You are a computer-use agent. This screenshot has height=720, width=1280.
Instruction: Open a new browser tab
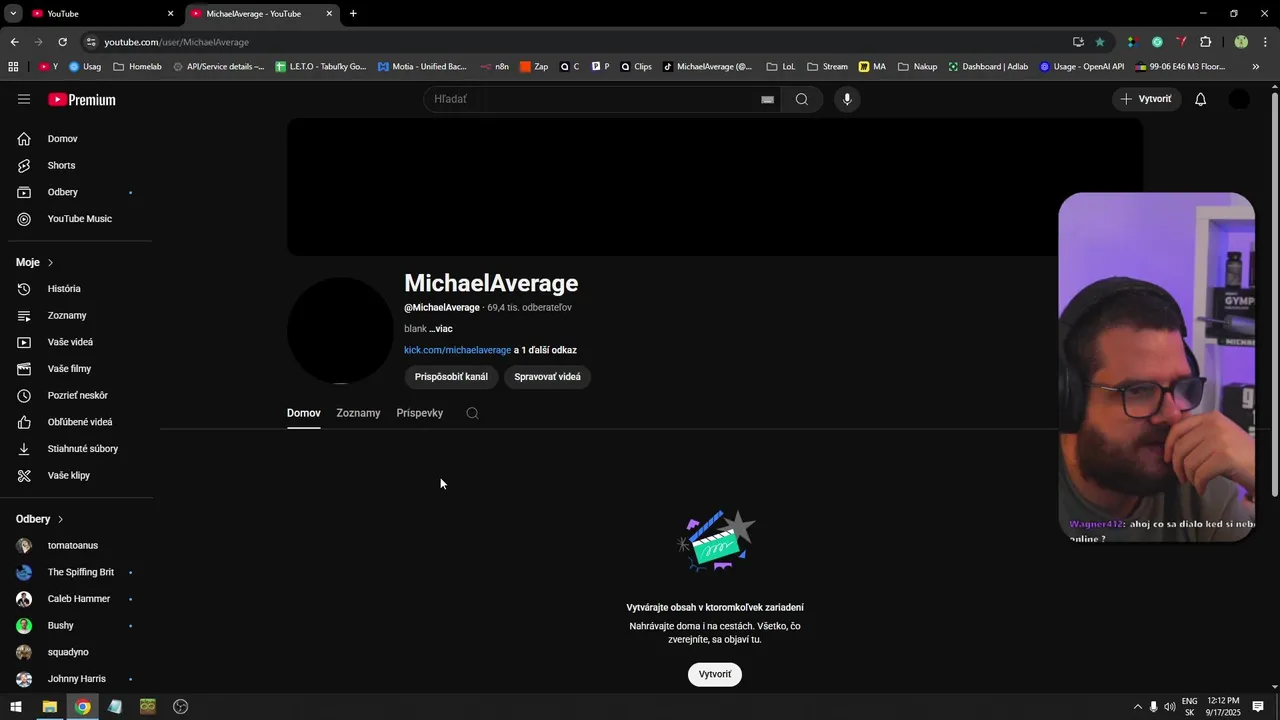(x=353, y=14)
